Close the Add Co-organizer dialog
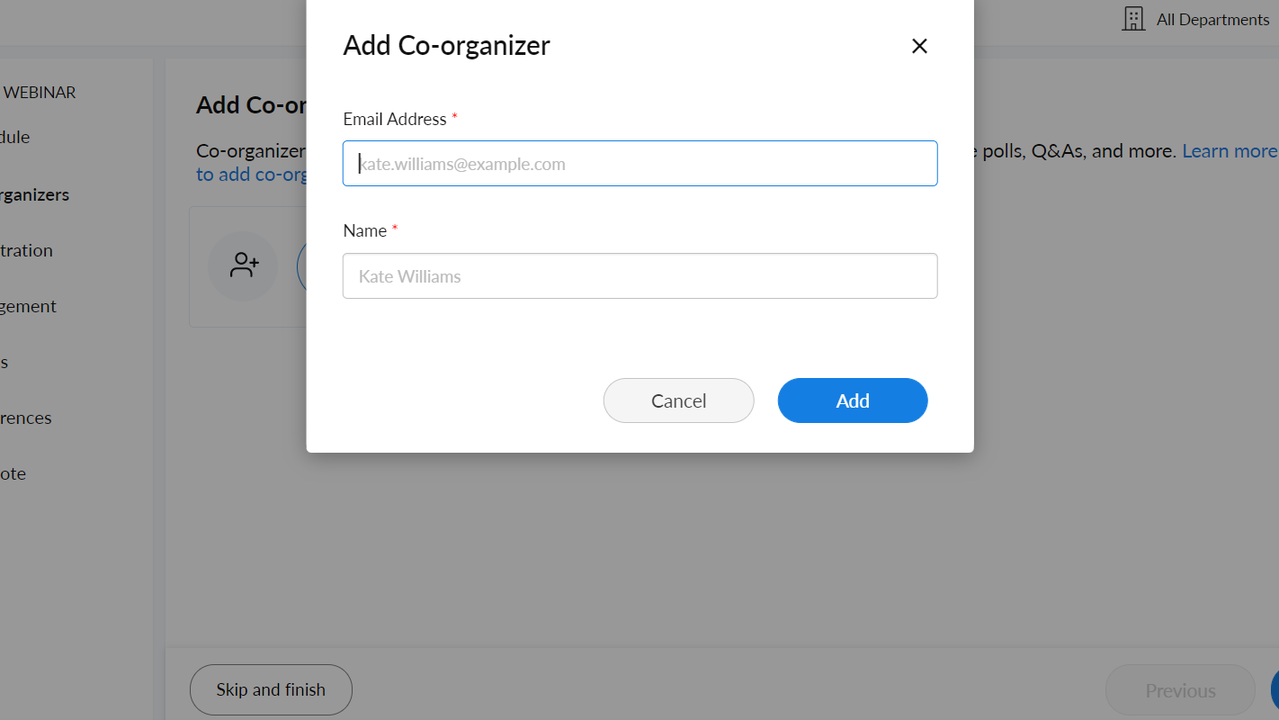1279x720 pixels. point(919,46)
